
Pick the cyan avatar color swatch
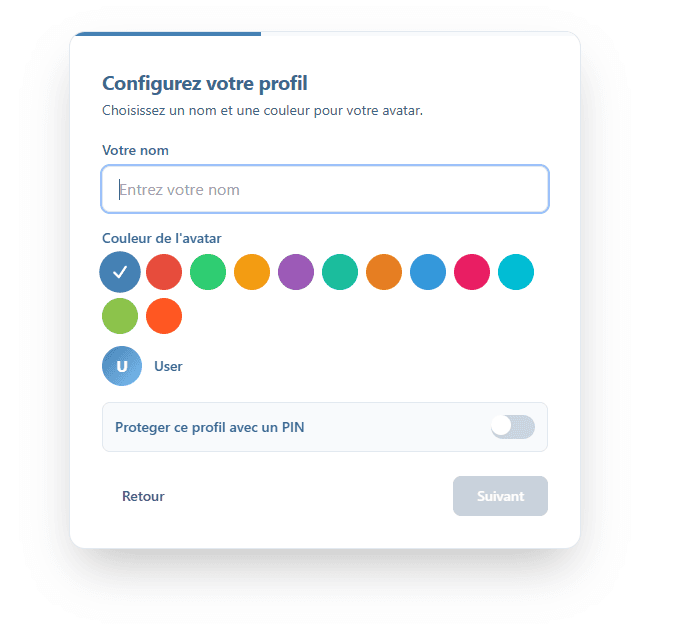pos(516,272)
